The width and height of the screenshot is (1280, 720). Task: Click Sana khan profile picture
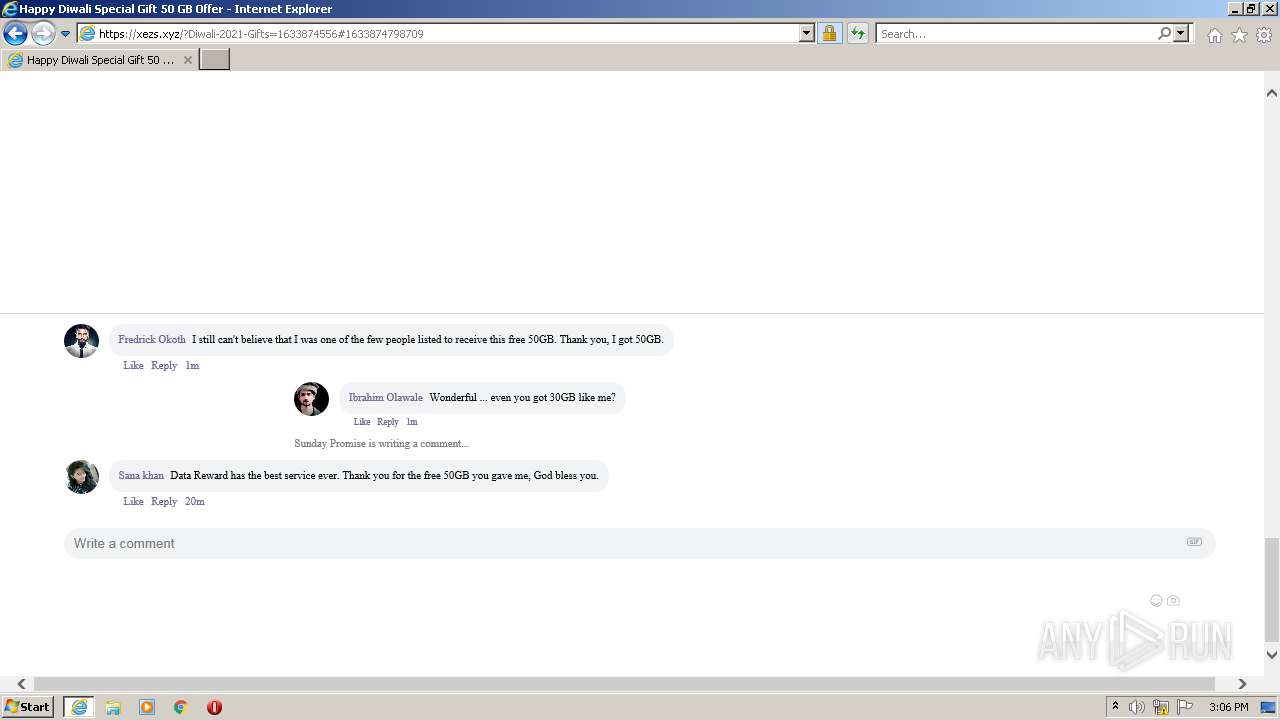click(x=81, y=477)
